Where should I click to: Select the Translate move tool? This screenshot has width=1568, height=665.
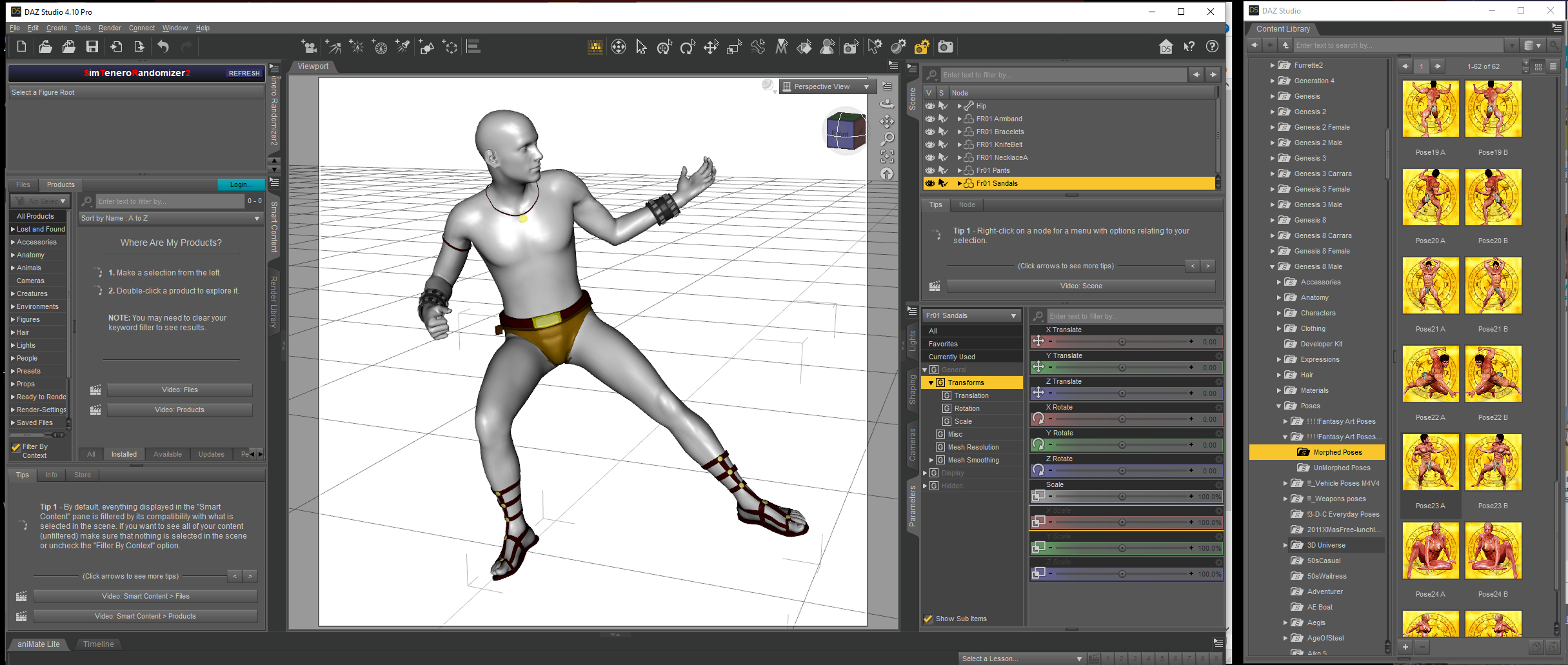coord(711,46)
